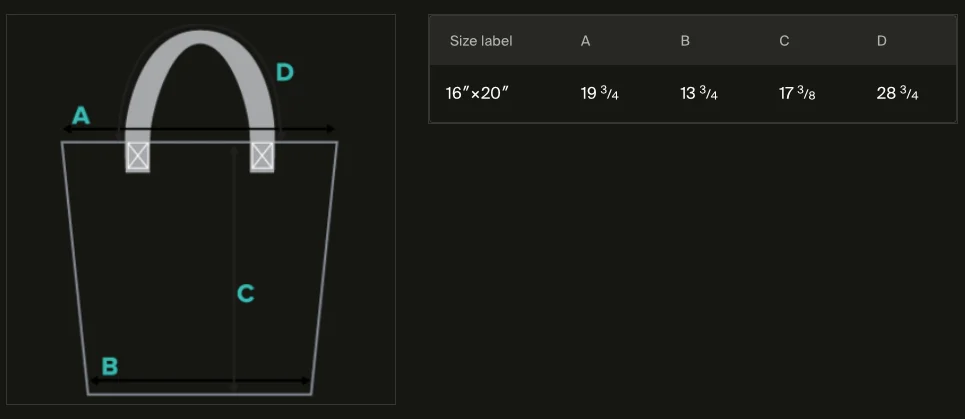The width and height of the screenshot is (965, 419).
Task: Click the teal letter A on the diagram
Action: (x=81, y=116)
